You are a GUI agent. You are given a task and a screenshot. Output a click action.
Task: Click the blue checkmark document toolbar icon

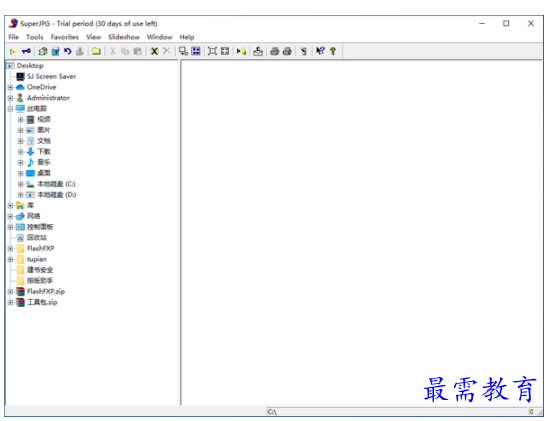55,51
